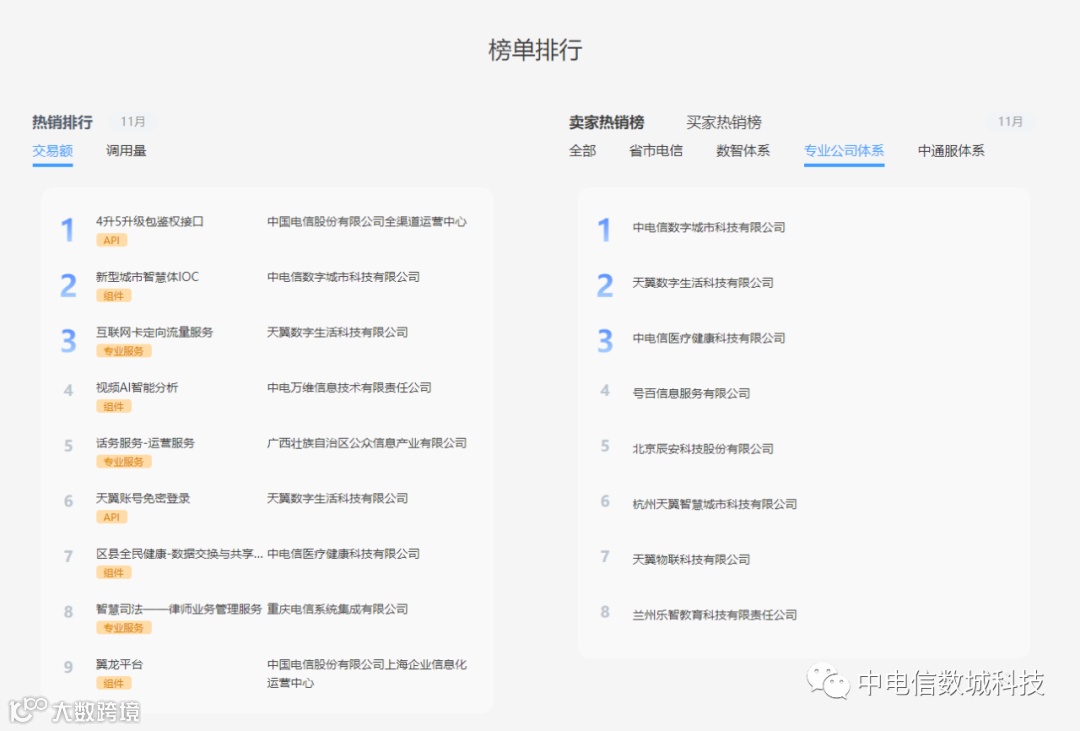Open seller 杭州天翼智慧城市科技有限公司
The height and width of the screenshot is (731, 1080).
pos(714,504)
